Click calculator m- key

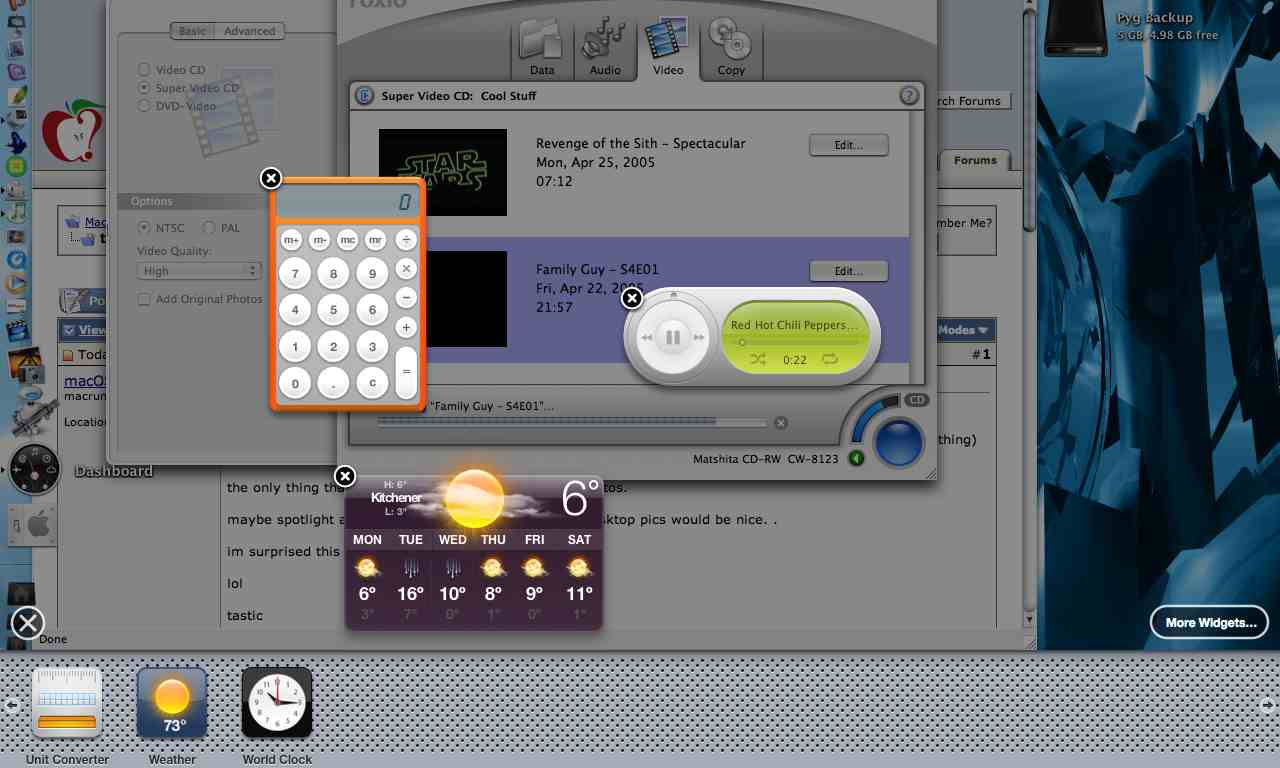319,240
